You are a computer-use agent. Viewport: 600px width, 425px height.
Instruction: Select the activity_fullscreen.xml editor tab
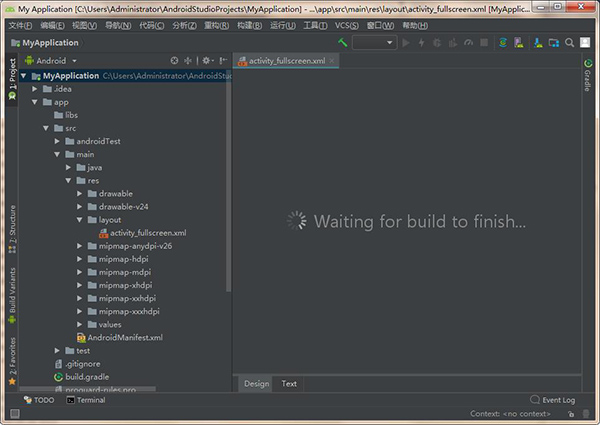[286, 61]
